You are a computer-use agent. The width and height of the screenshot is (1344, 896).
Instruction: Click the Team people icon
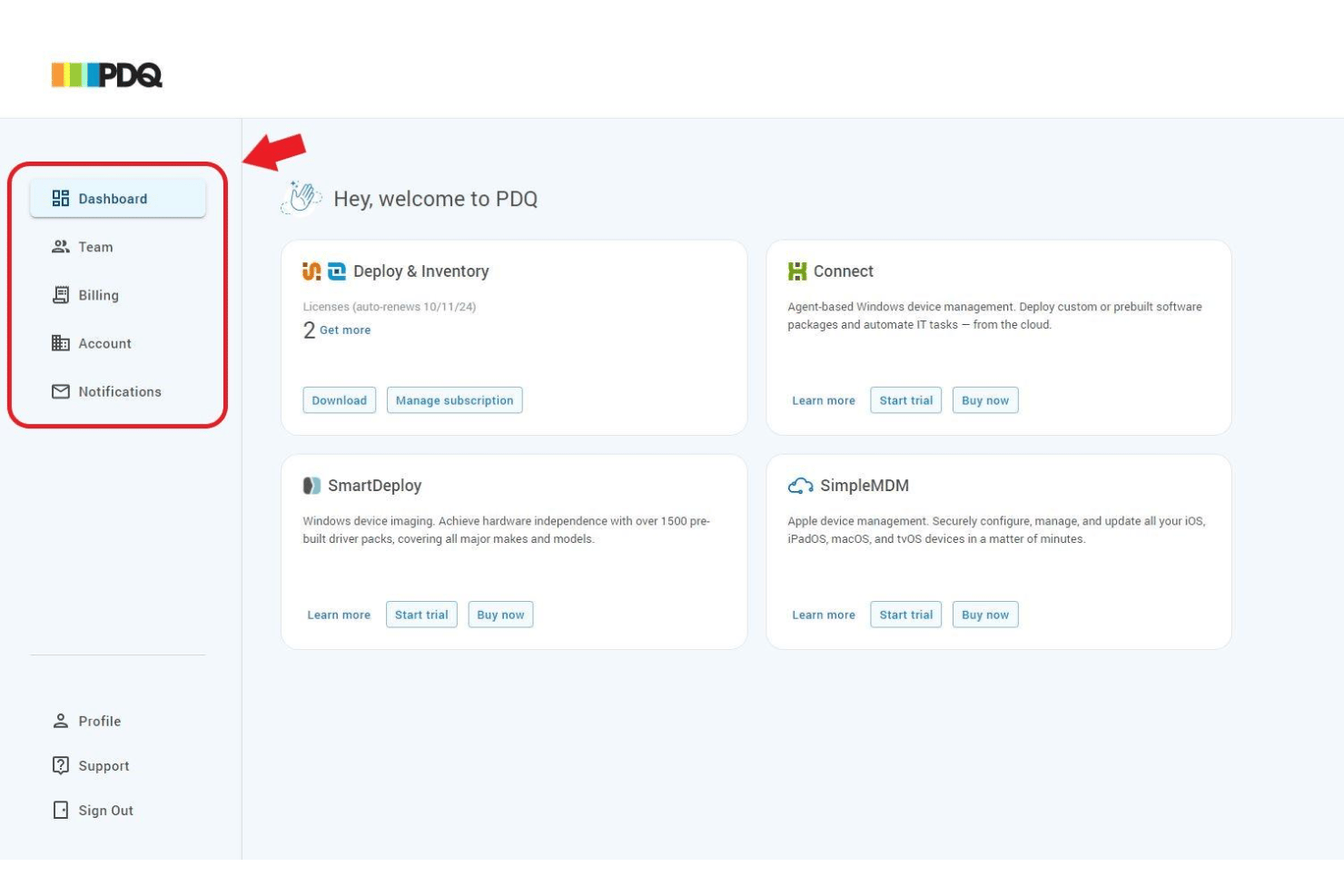point(61,247)
